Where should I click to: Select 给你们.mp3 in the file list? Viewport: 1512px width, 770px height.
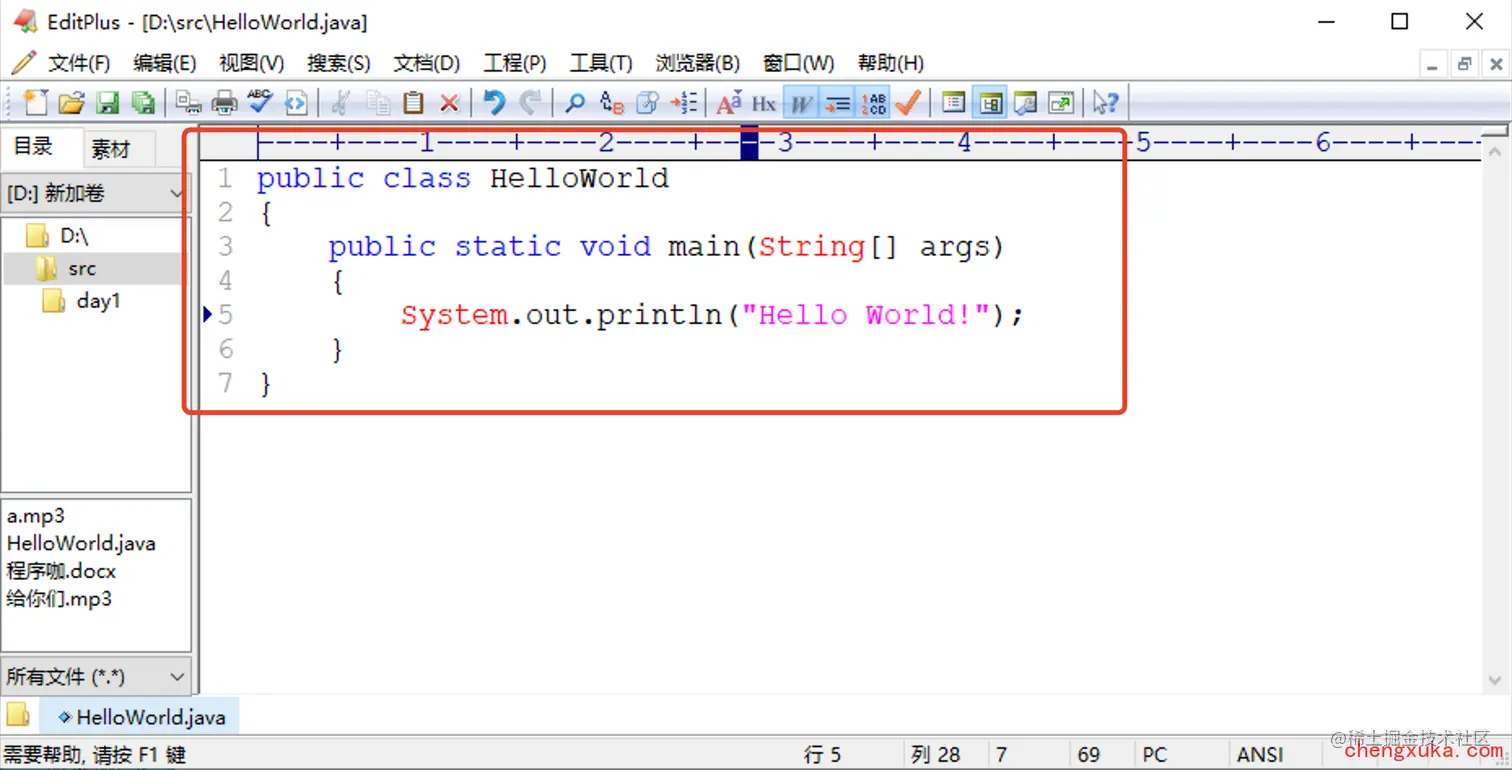pyautogui.click(x=59, y=598)
